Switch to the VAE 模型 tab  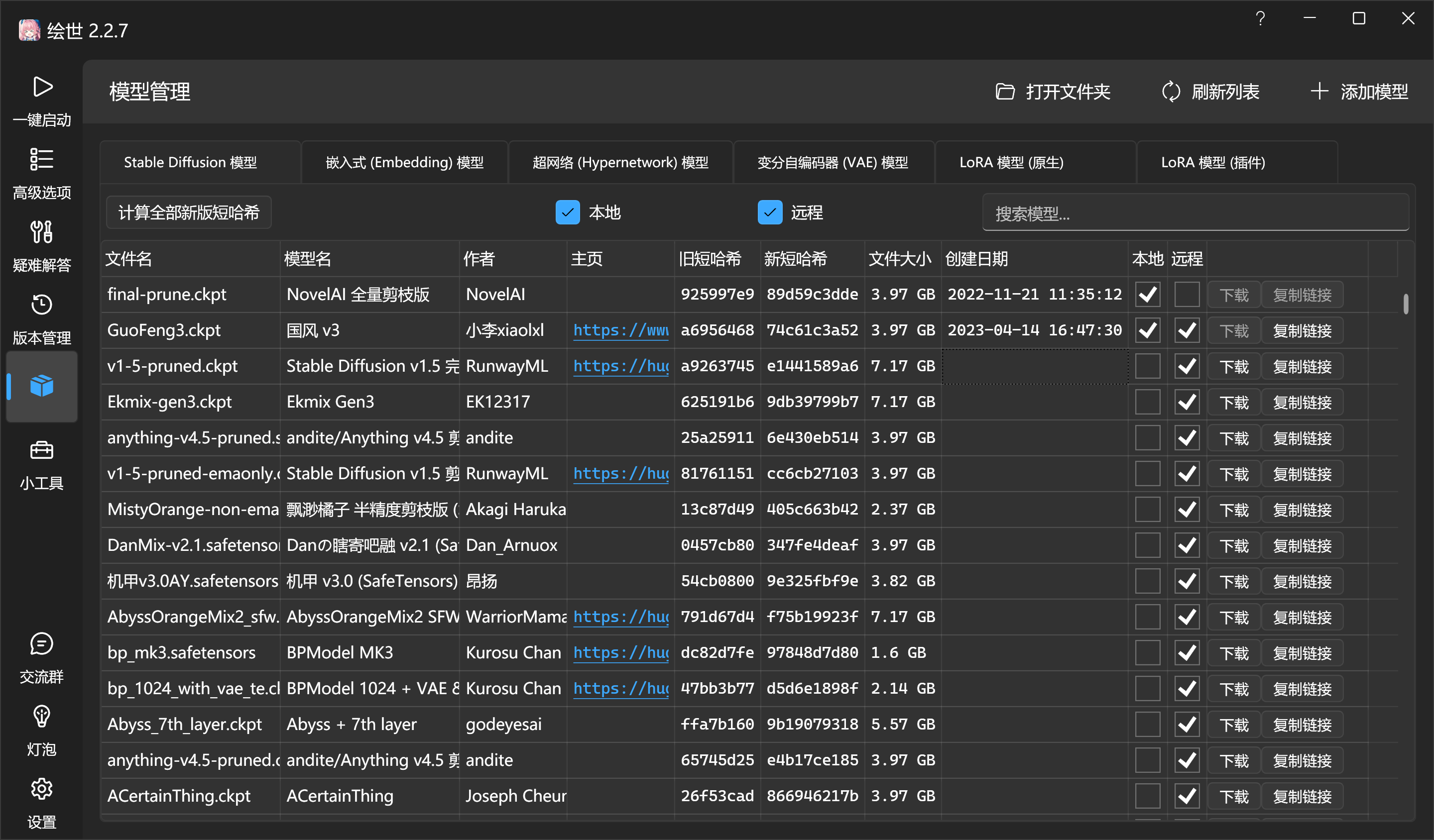[833, 163]
